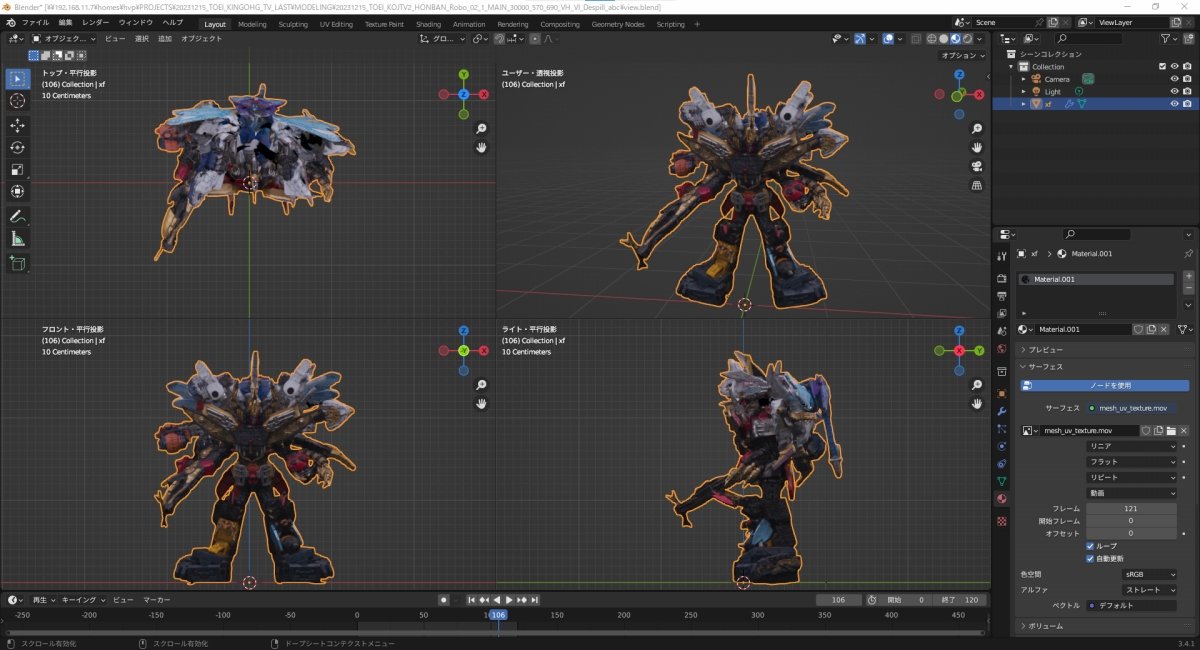Switch to the Sculpting workspace tab
Screen dimensions: 1200x650
[x=293, y=24]
